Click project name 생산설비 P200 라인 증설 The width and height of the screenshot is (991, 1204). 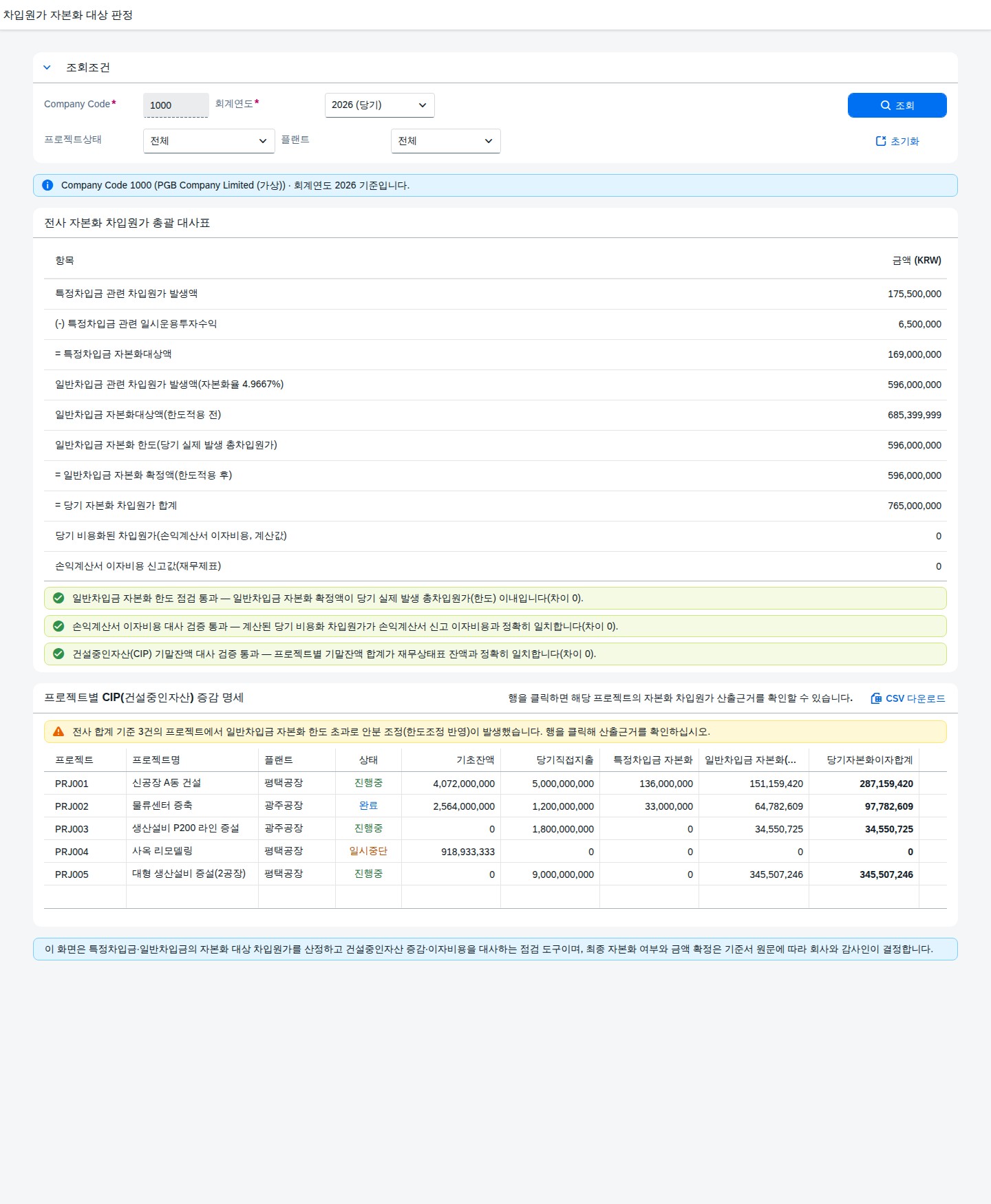(186, 828)
